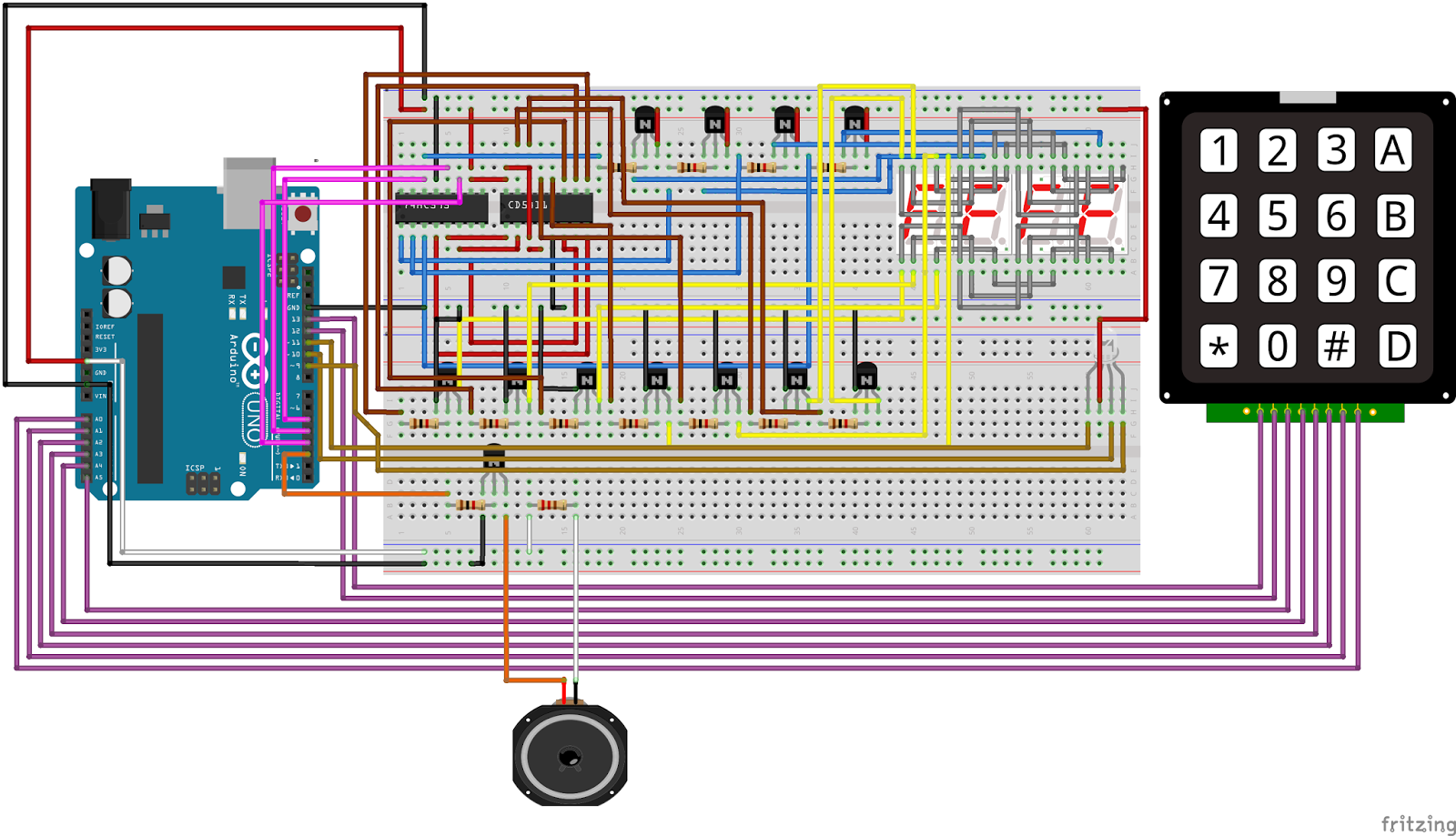1456x836 pixels.
Task: Select the CD5411 driver IC on the breadboard
Action: tap(544, 206)
